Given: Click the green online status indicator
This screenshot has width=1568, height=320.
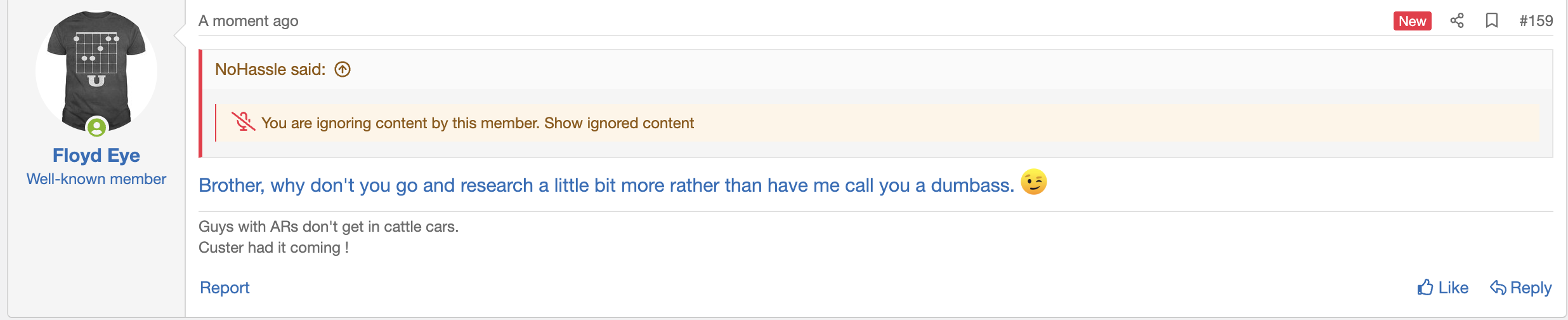Looking at the screenshot, I should [96, 128].
